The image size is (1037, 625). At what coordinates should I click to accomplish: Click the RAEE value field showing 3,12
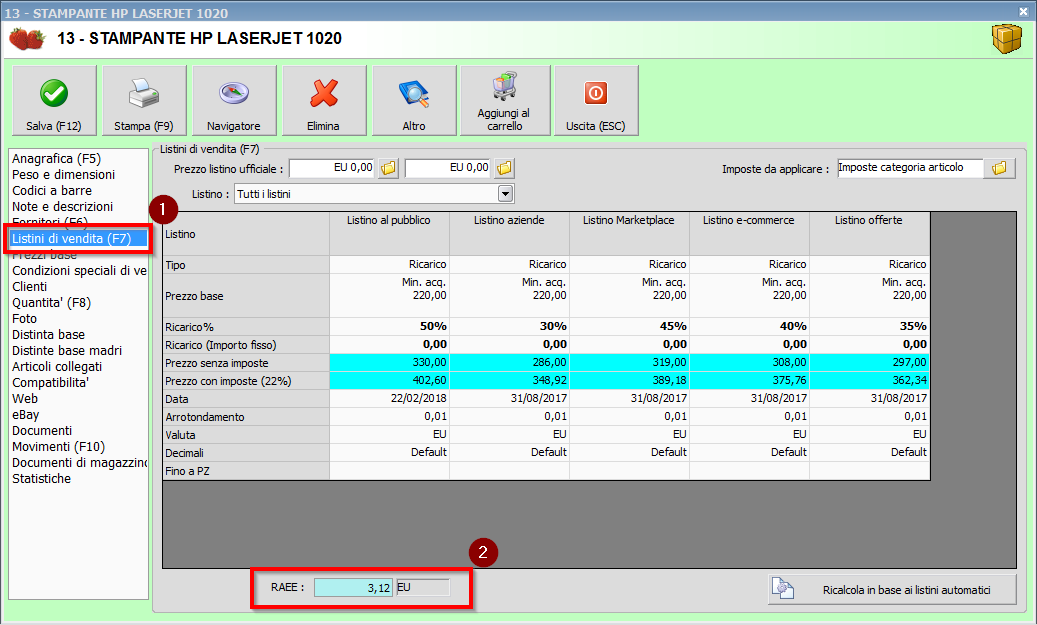click(353, 587)
